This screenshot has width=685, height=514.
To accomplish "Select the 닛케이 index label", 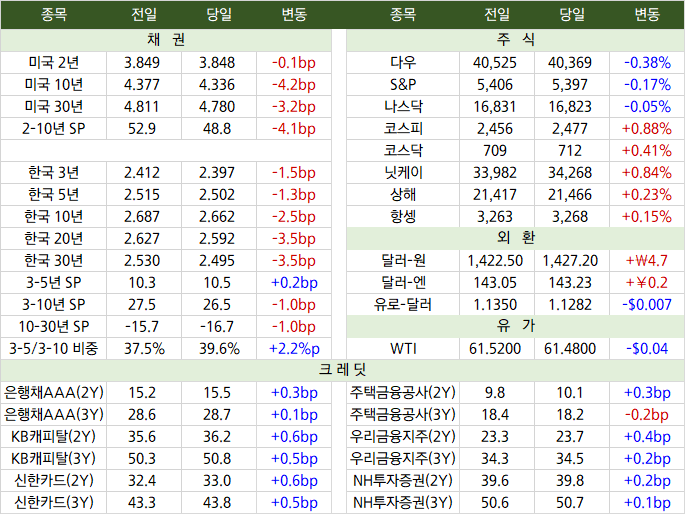I will 403,173.
